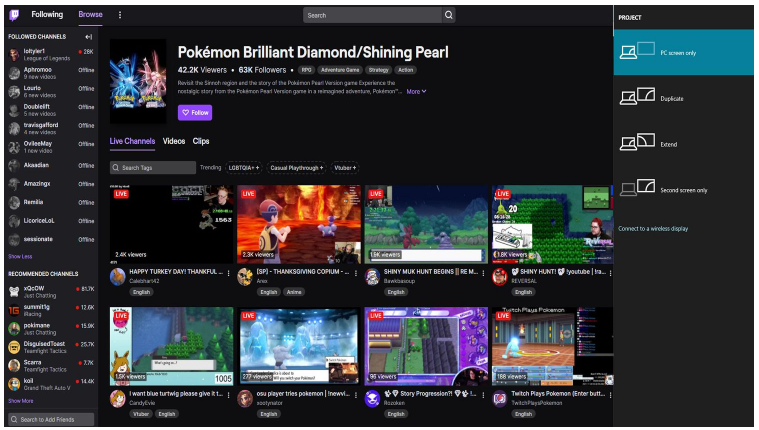
Task: Open the three-dot more menu in top bar
Action: [x=120, y=15]
